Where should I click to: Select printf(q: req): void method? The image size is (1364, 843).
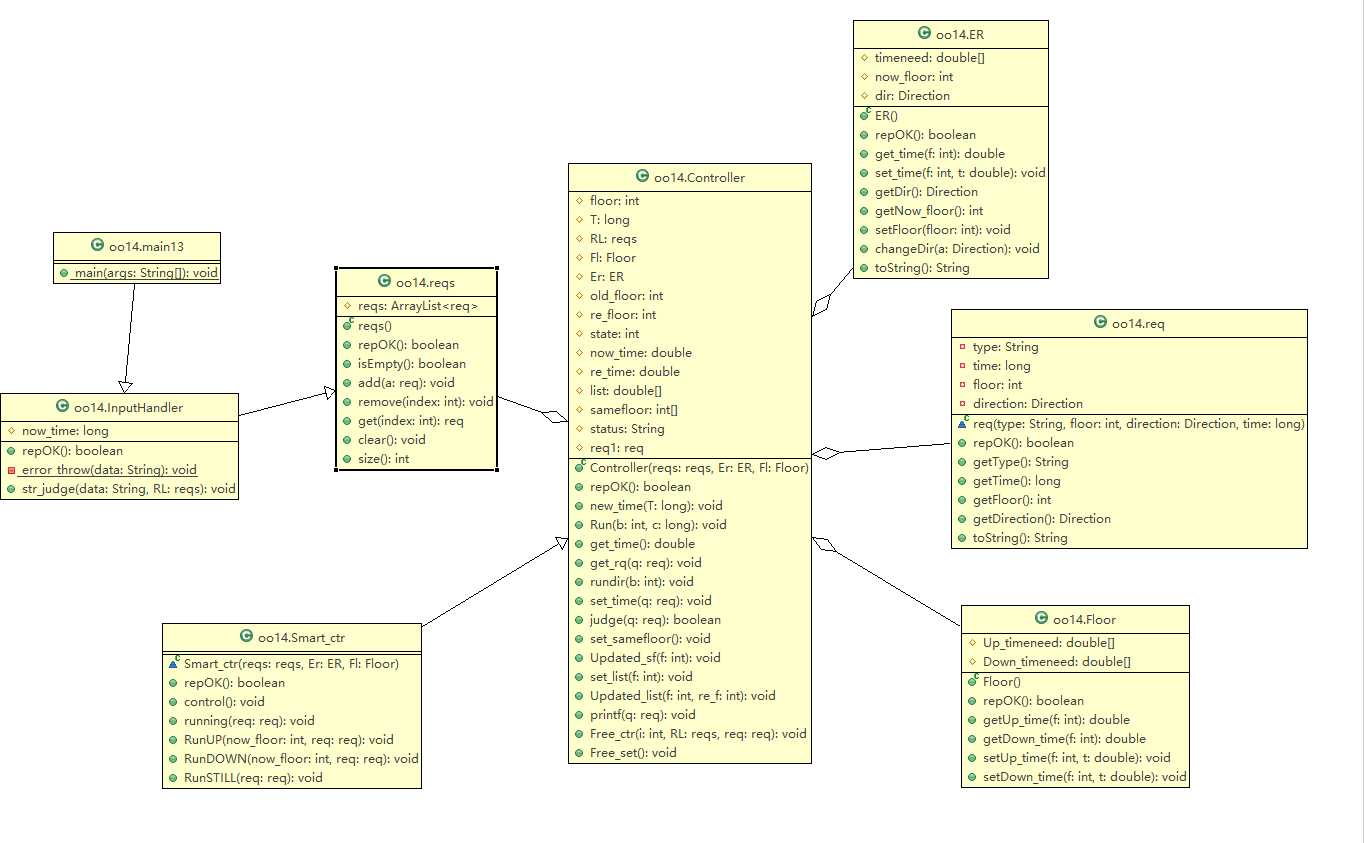click(x=642, y=715)
